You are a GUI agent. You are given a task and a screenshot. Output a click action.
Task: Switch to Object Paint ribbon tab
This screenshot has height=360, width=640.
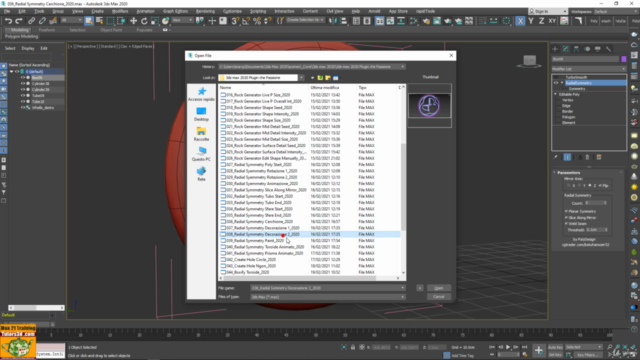(x=111, y=30)
